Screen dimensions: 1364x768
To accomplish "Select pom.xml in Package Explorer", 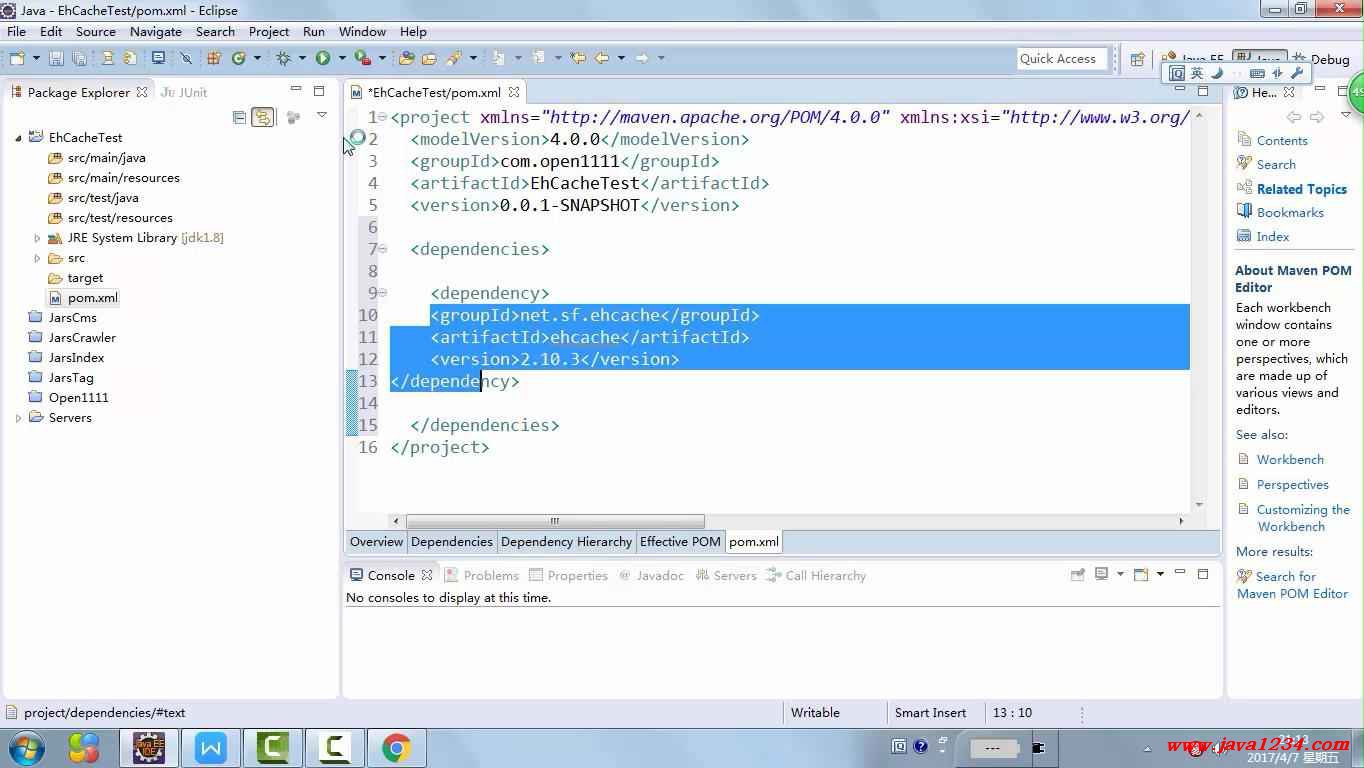I will pos(92,298).
